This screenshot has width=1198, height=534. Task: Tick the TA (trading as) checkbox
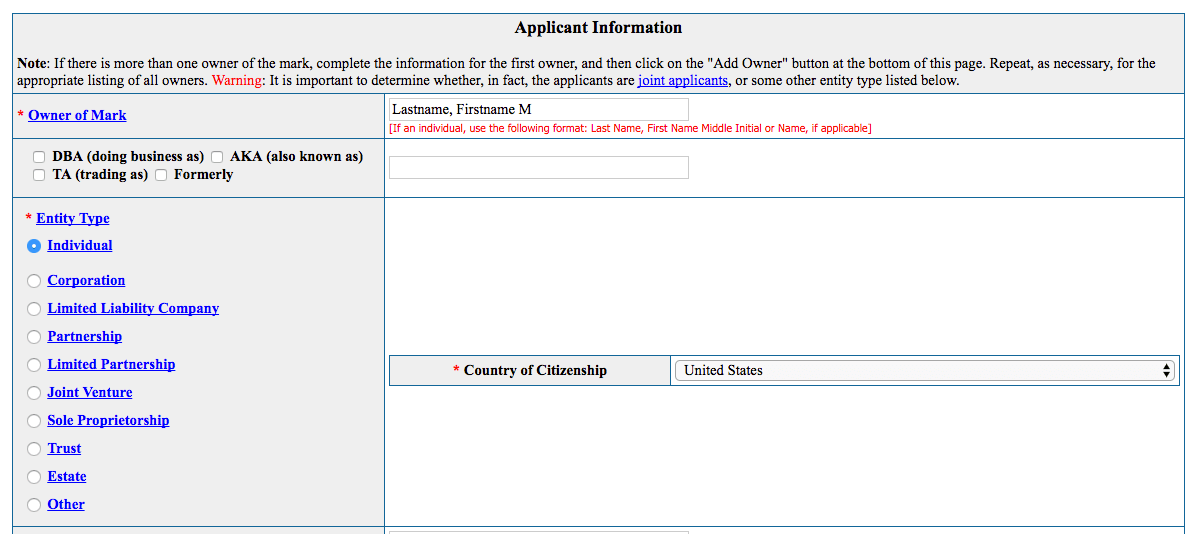pyautogui.click(x=39, y=175)
